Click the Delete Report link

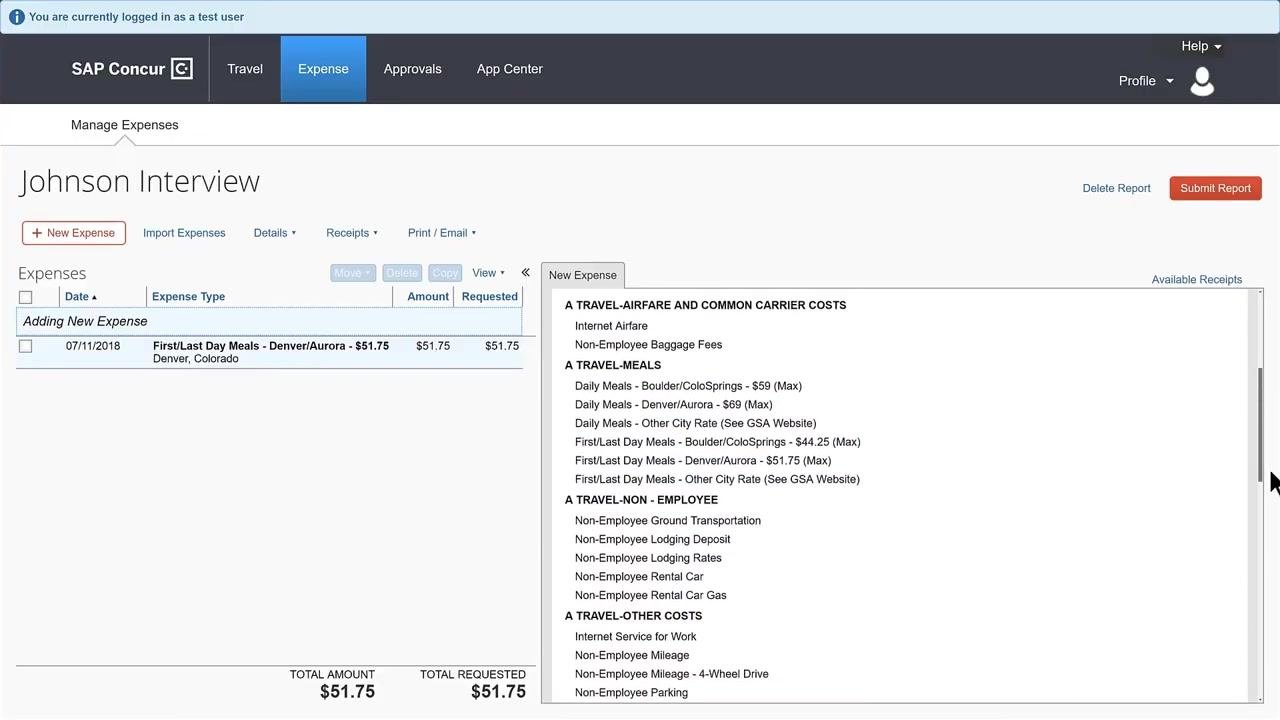point(1116,188)
